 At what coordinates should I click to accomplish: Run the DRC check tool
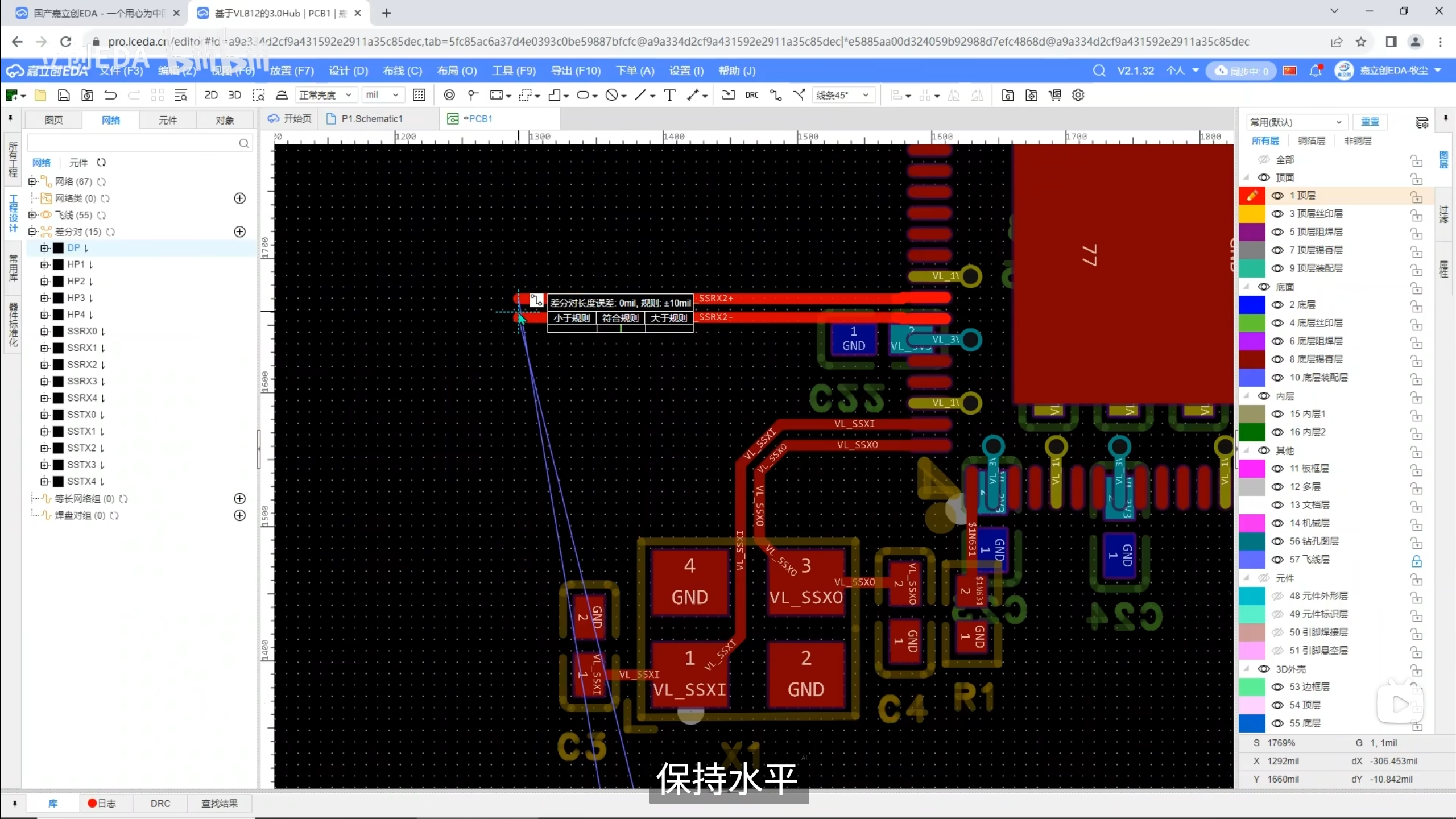point(751,95)
